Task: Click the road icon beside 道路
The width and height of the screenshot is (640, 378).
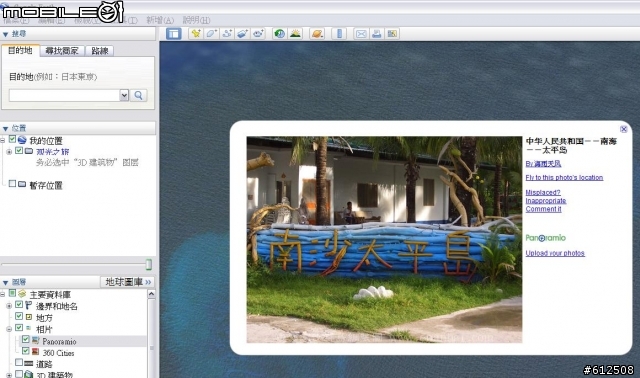Action: 29,363
